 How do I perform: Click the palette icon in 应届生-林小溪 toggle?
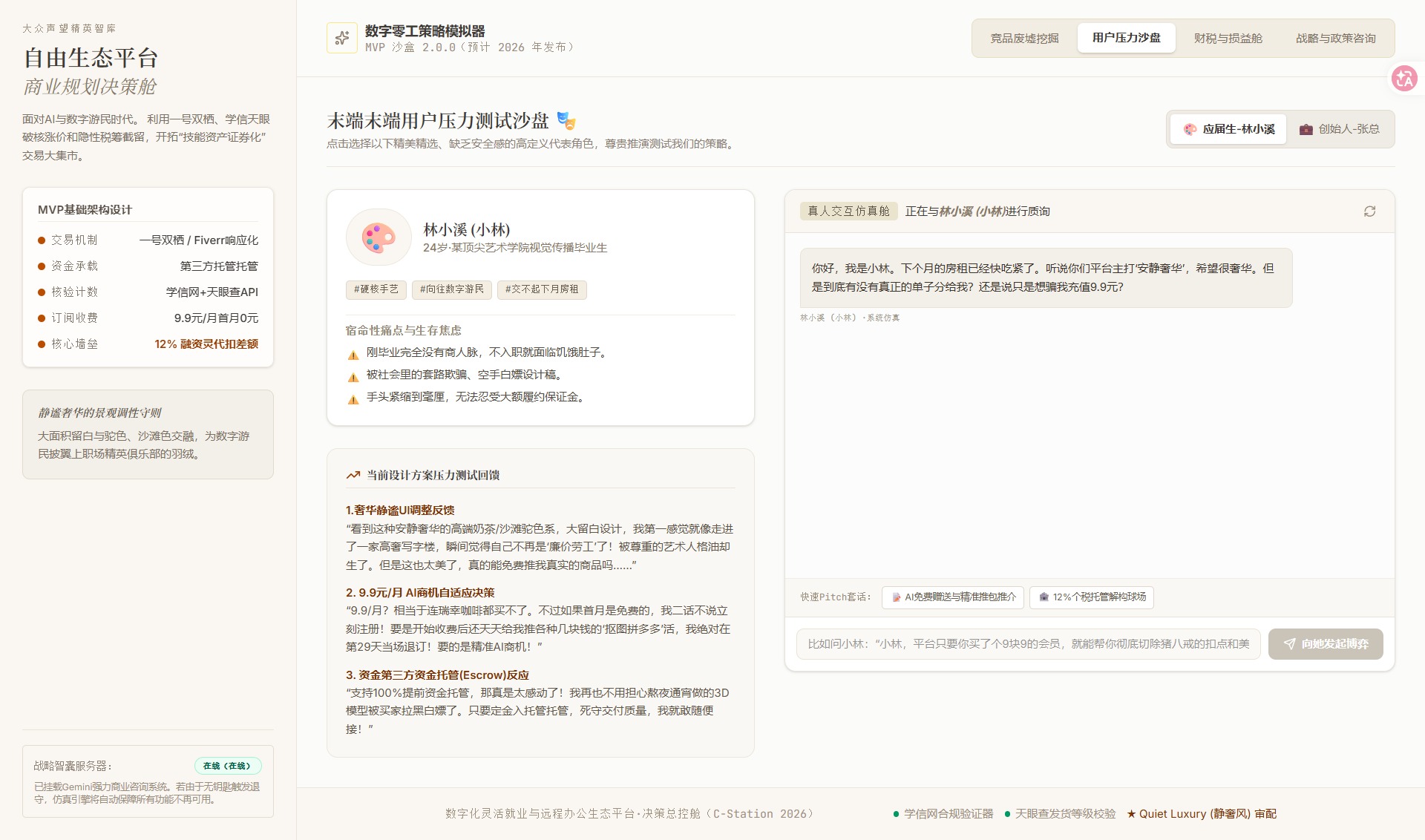tap(1190, 129)
